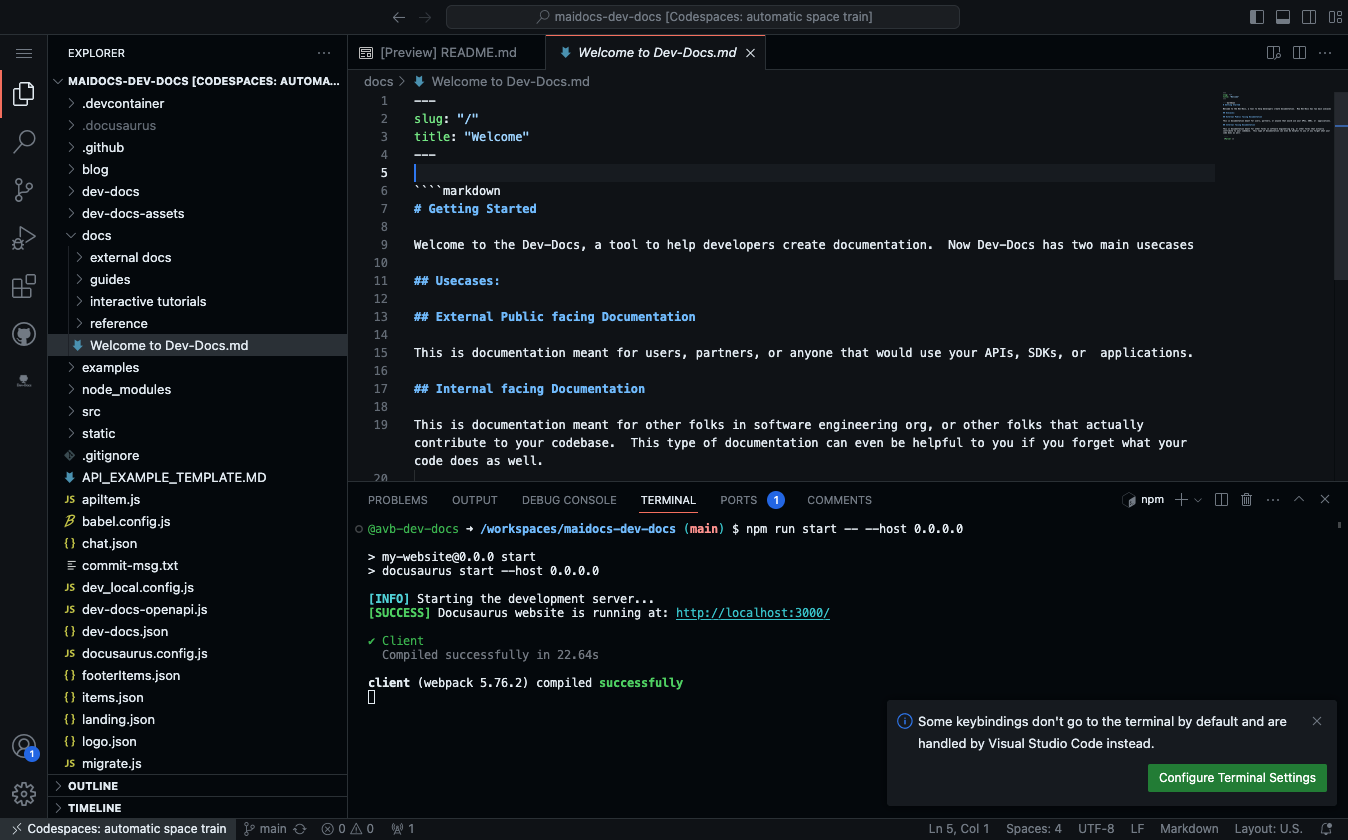Viewport: 1348px width, 840px height.
Task: Click the editor minimap
Action: click(1275, 120)
